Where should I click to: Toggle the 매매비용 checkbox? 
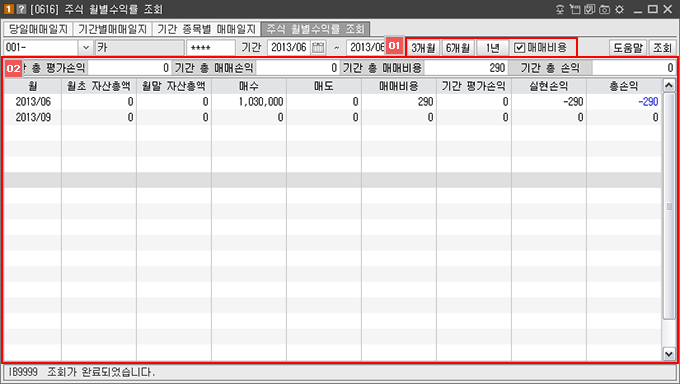(519, 47)
